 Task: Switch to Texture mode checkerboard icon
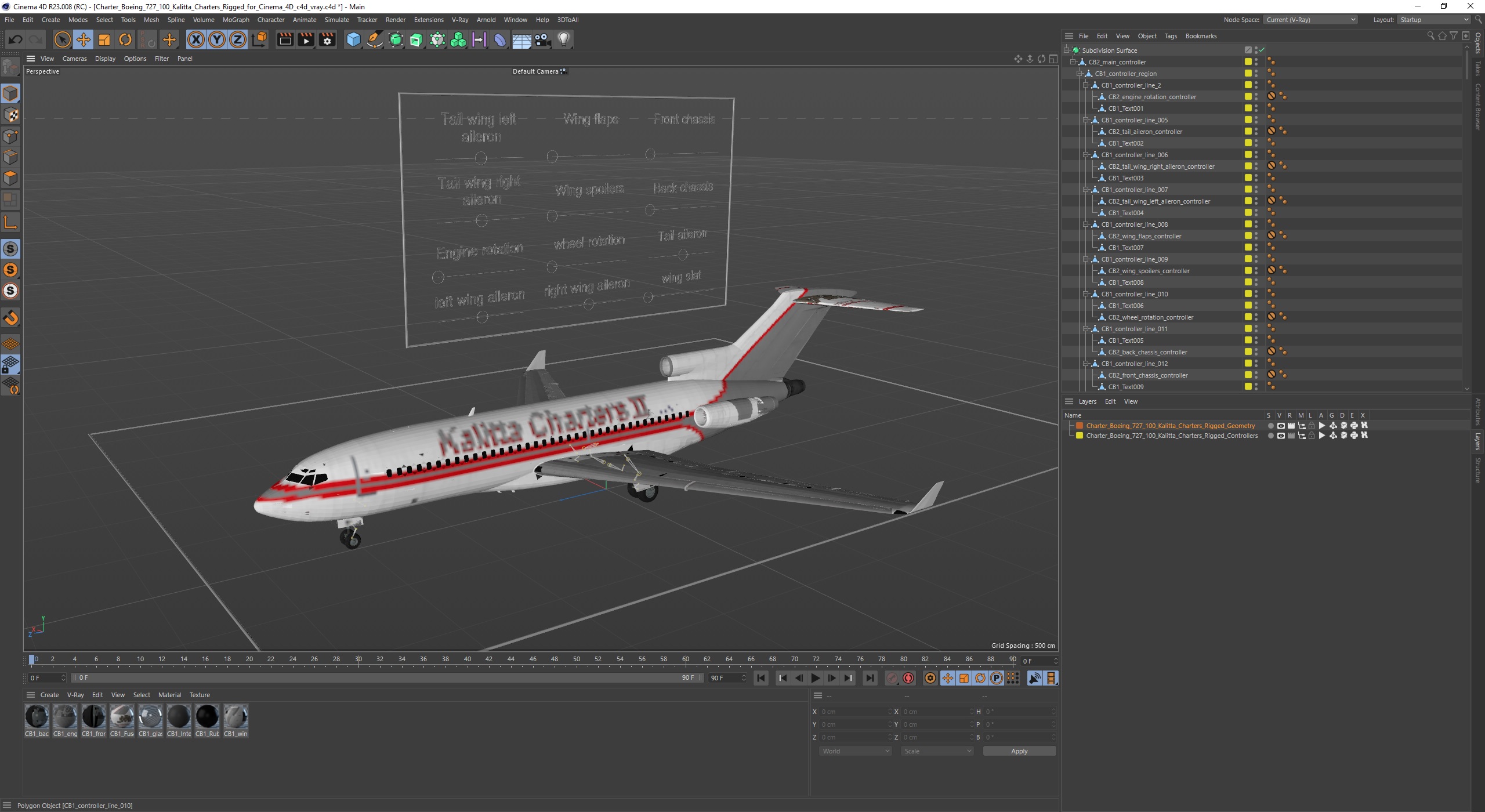(10, 115)
